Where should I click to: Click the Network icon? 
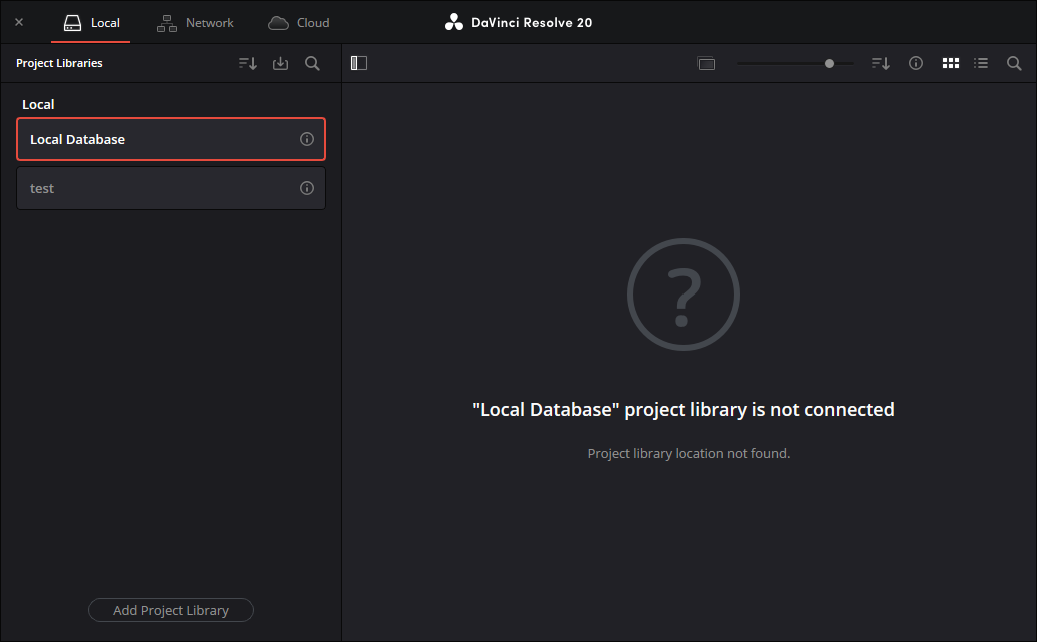(167, 23)
